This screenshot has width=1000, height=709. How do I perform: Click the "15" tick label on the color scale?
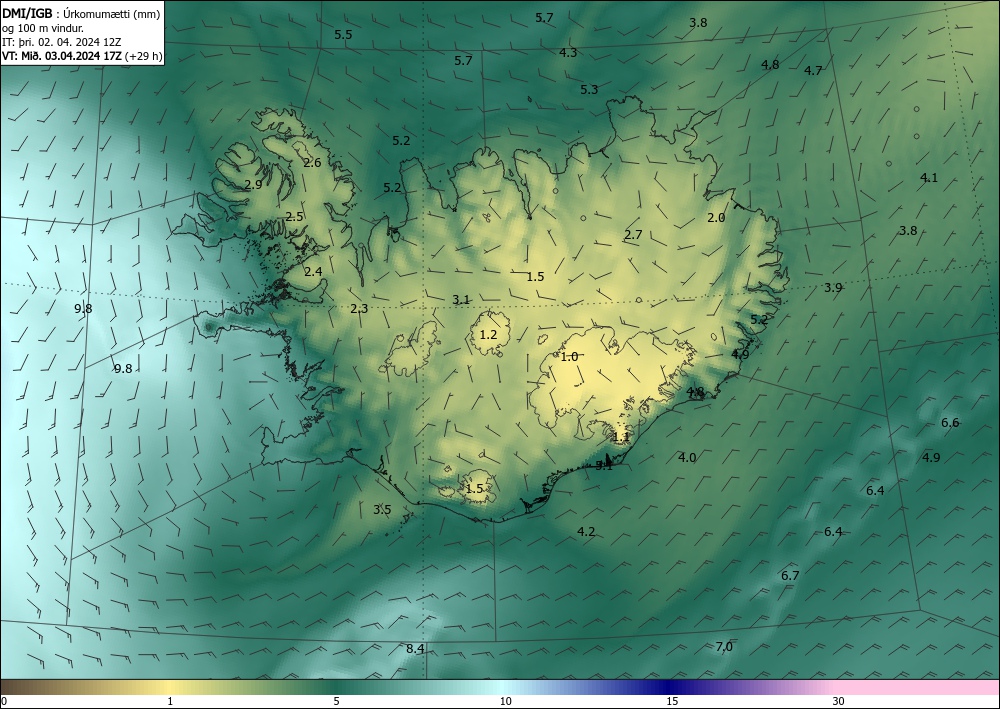tap(672, 701)
